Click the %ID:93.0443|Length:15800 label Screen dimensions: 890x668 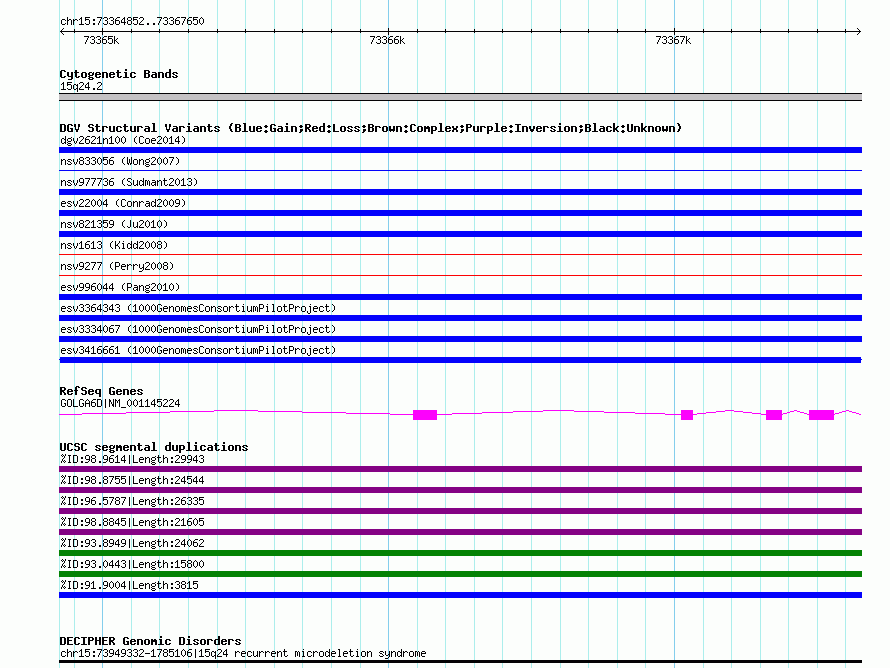click(132, 564)
